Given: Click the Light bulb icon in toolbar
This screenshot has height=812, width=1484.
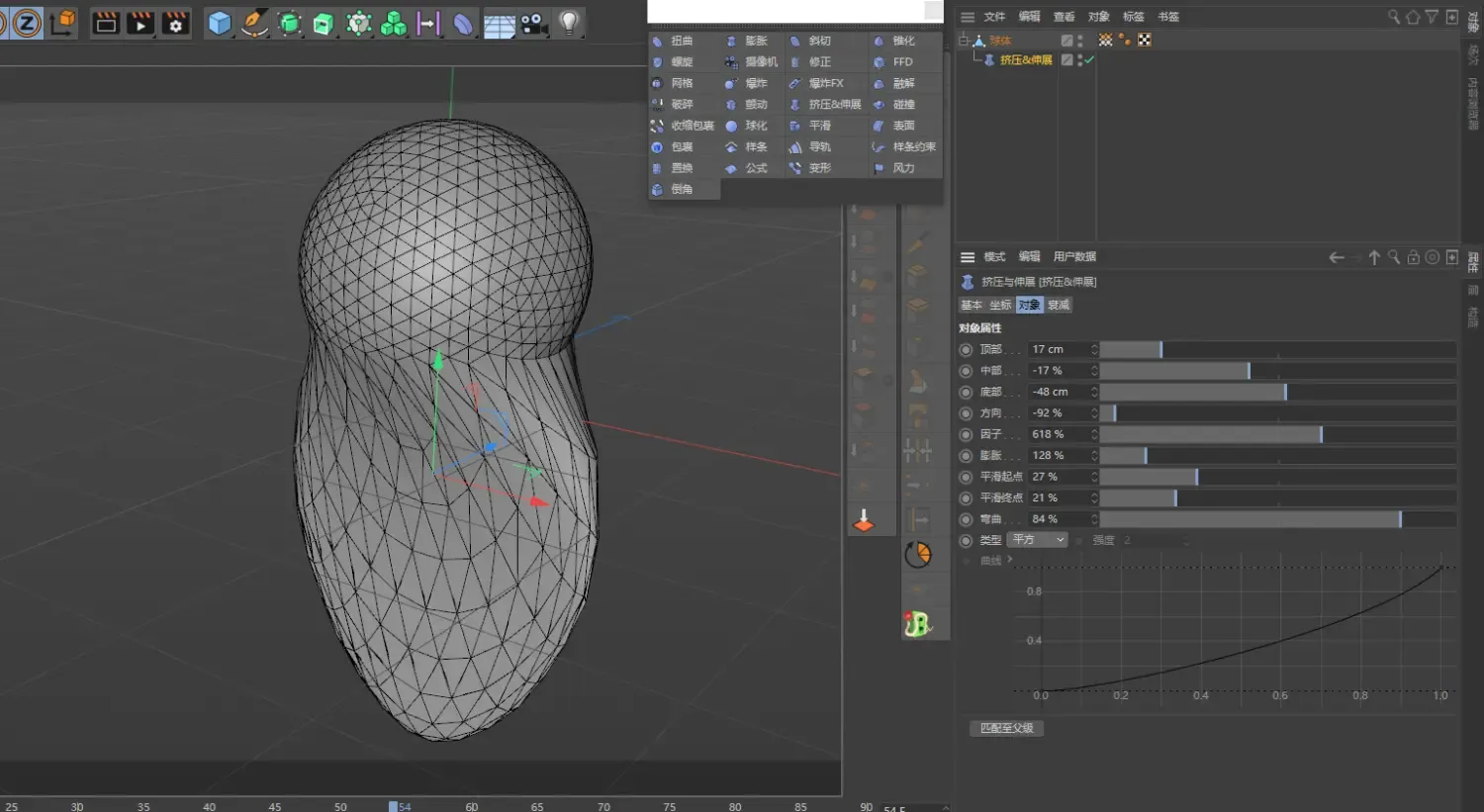Looking at the screenshot, I should coord(569,23).
